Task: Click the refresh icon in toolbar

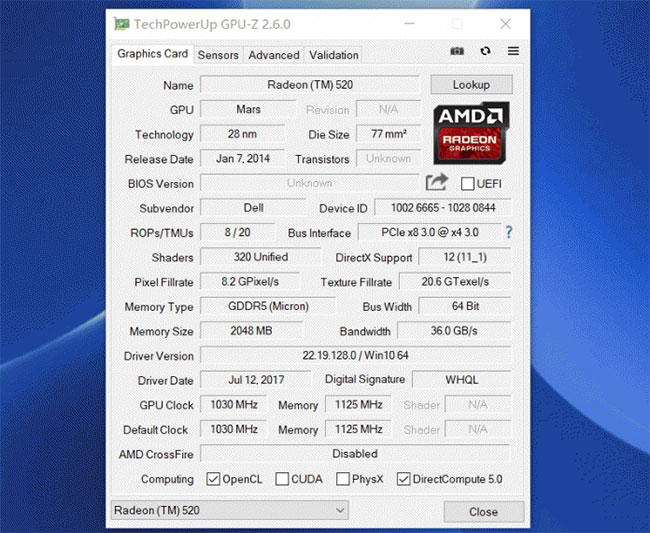Action: click(485, 51)
